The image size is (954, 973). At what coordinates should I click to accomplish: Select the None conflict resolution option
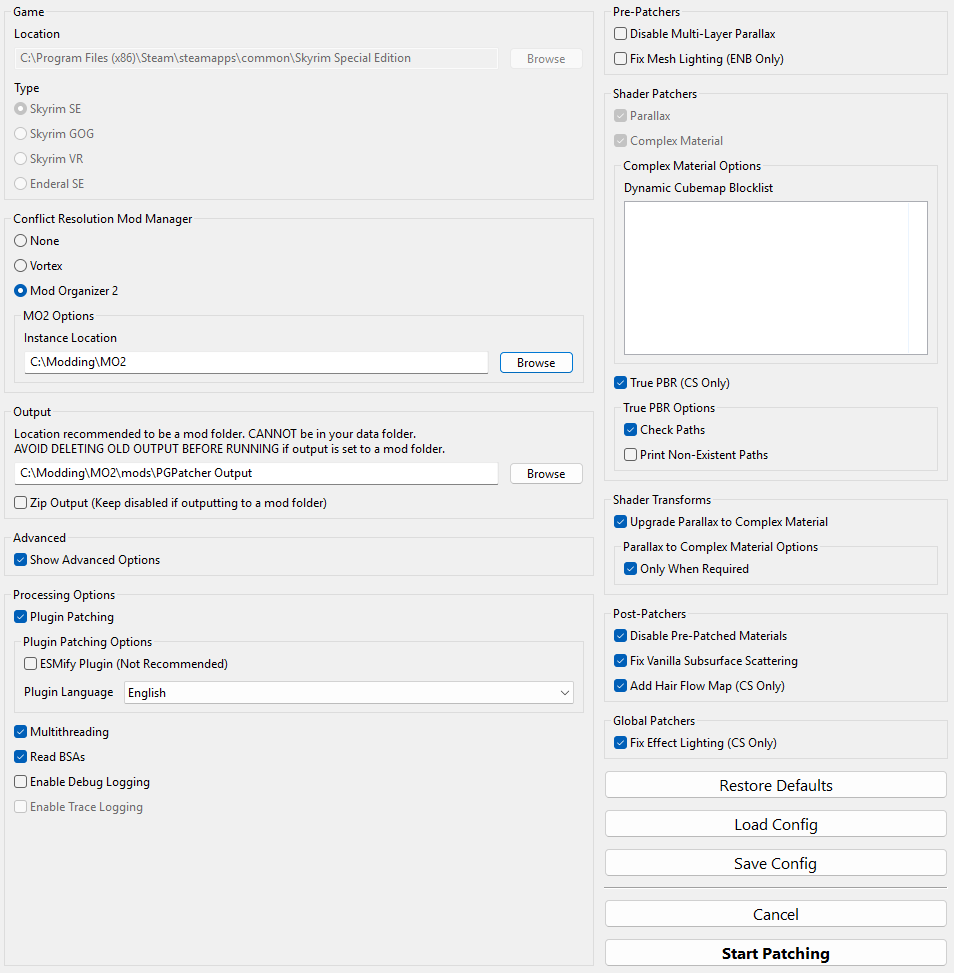click(21, 241)
